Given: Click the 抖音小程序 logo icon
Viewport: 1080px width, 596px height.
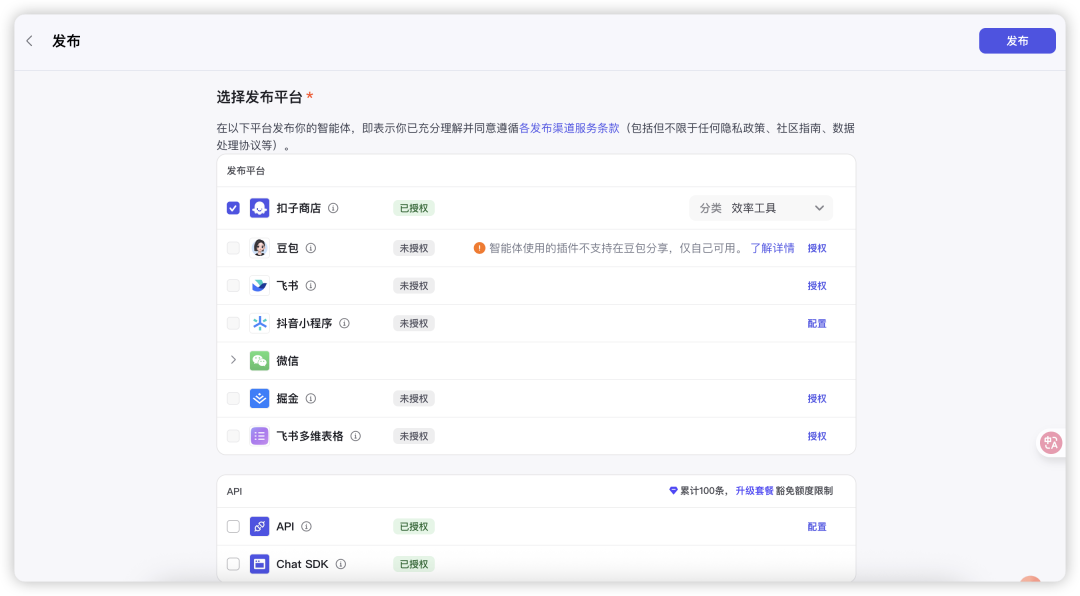Looking at the screenshot, I should tap(259, 323).
